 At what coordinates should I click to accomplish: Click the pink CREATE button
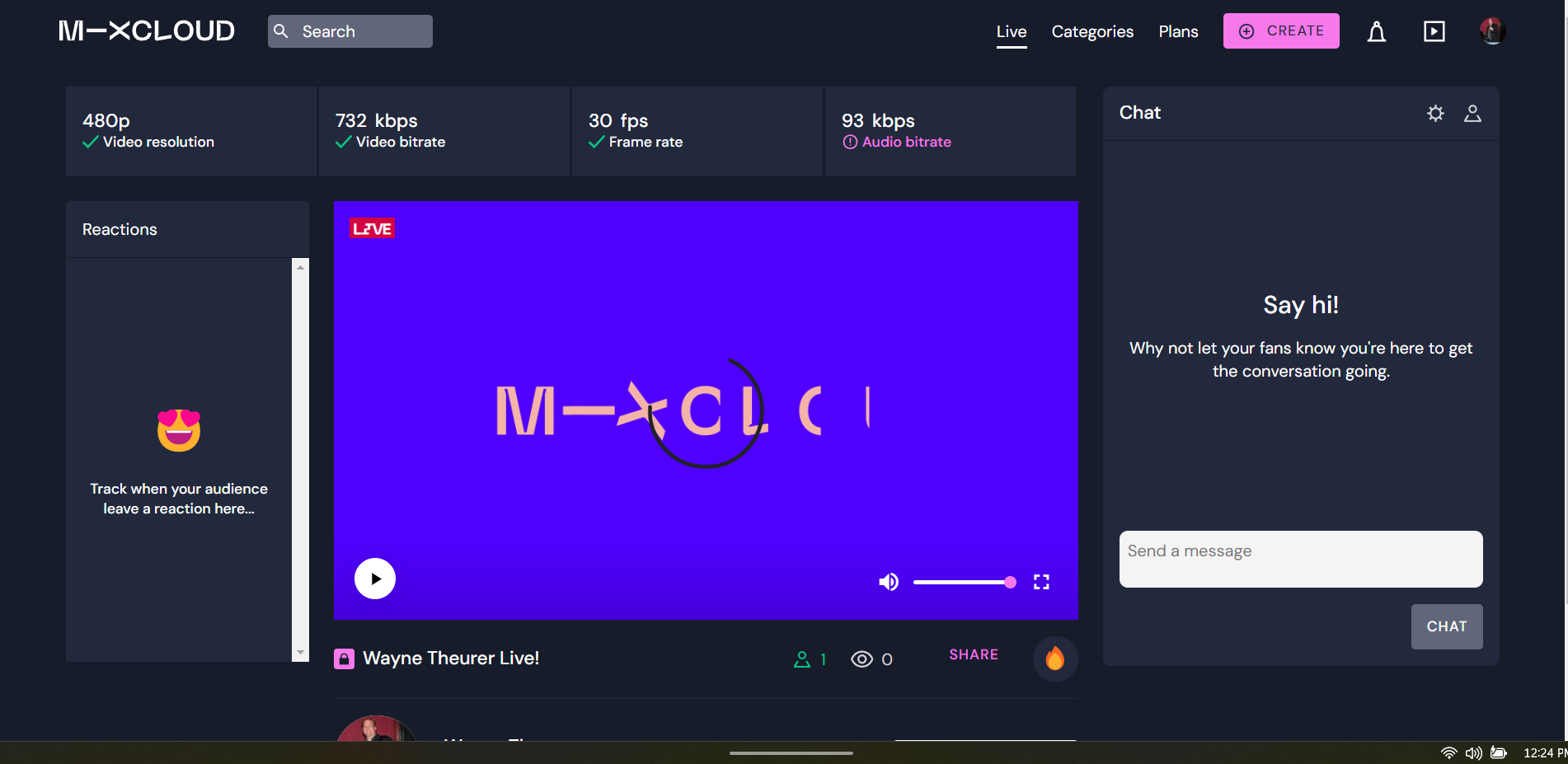[x=1281, y=31]
